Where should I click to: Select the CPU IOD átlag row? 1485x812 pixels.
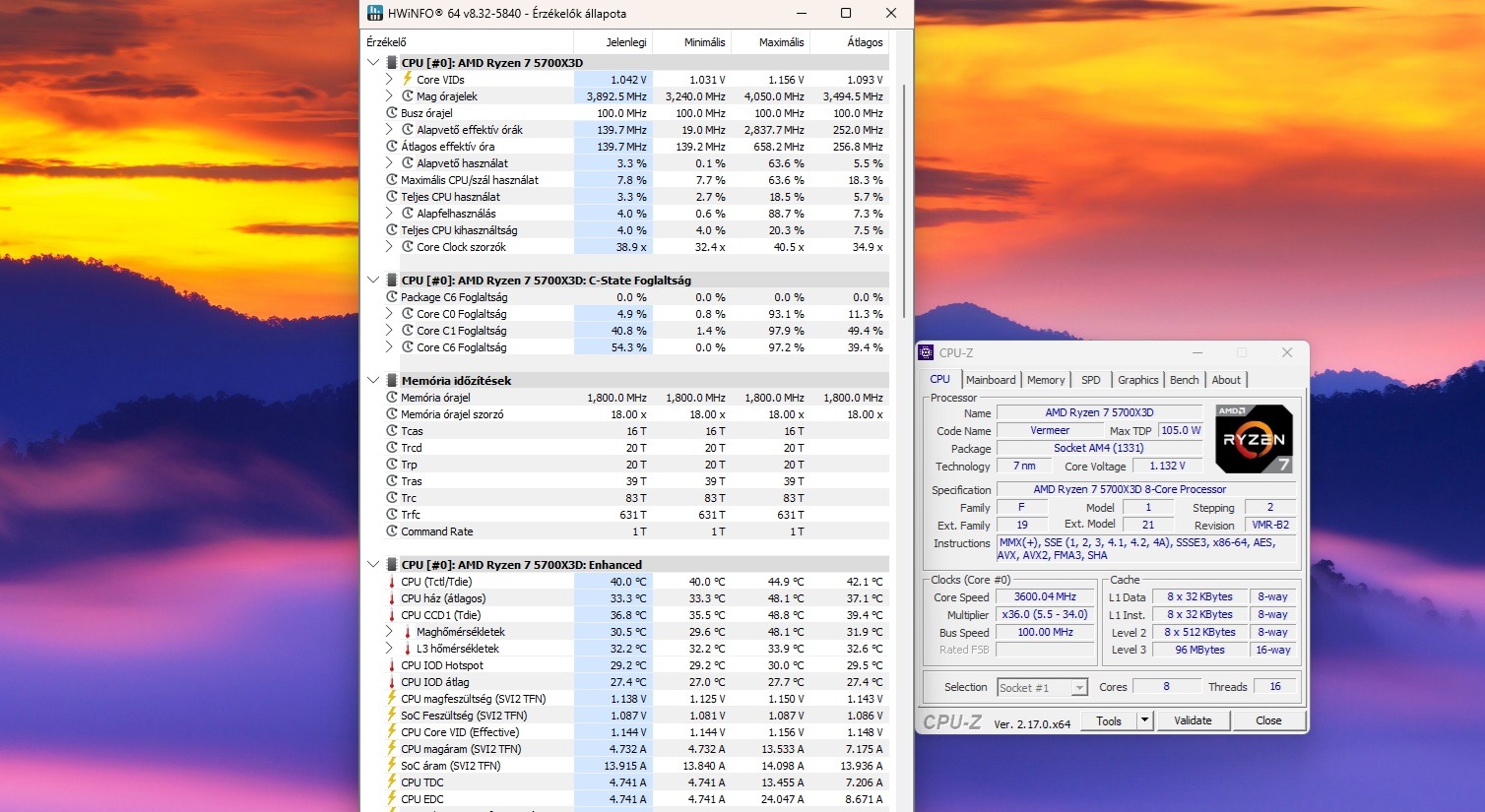625,682
